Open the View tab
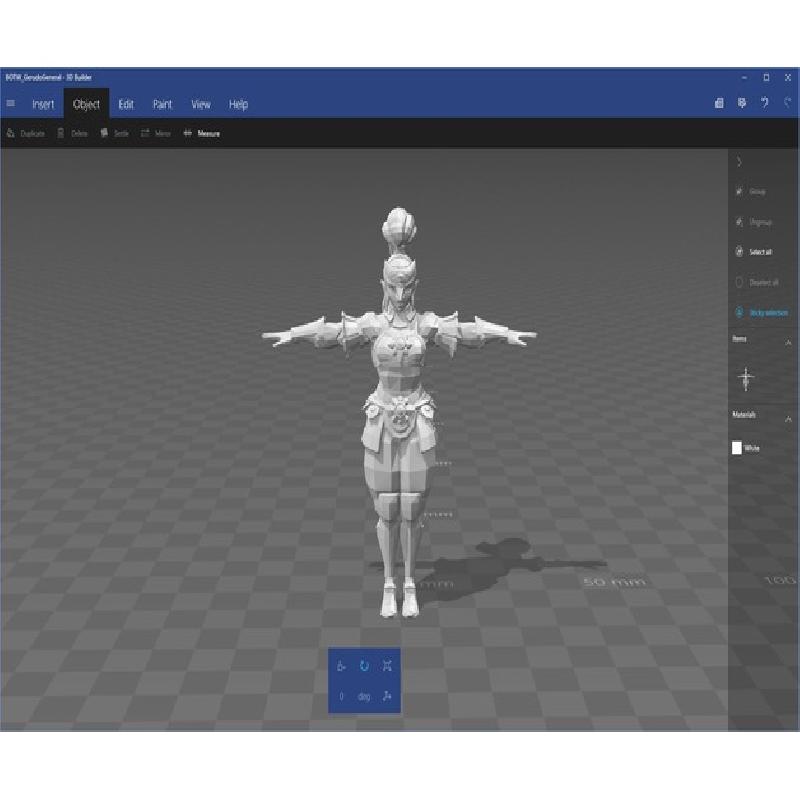Viewport: 800px width, 800px height. (201, 105)
